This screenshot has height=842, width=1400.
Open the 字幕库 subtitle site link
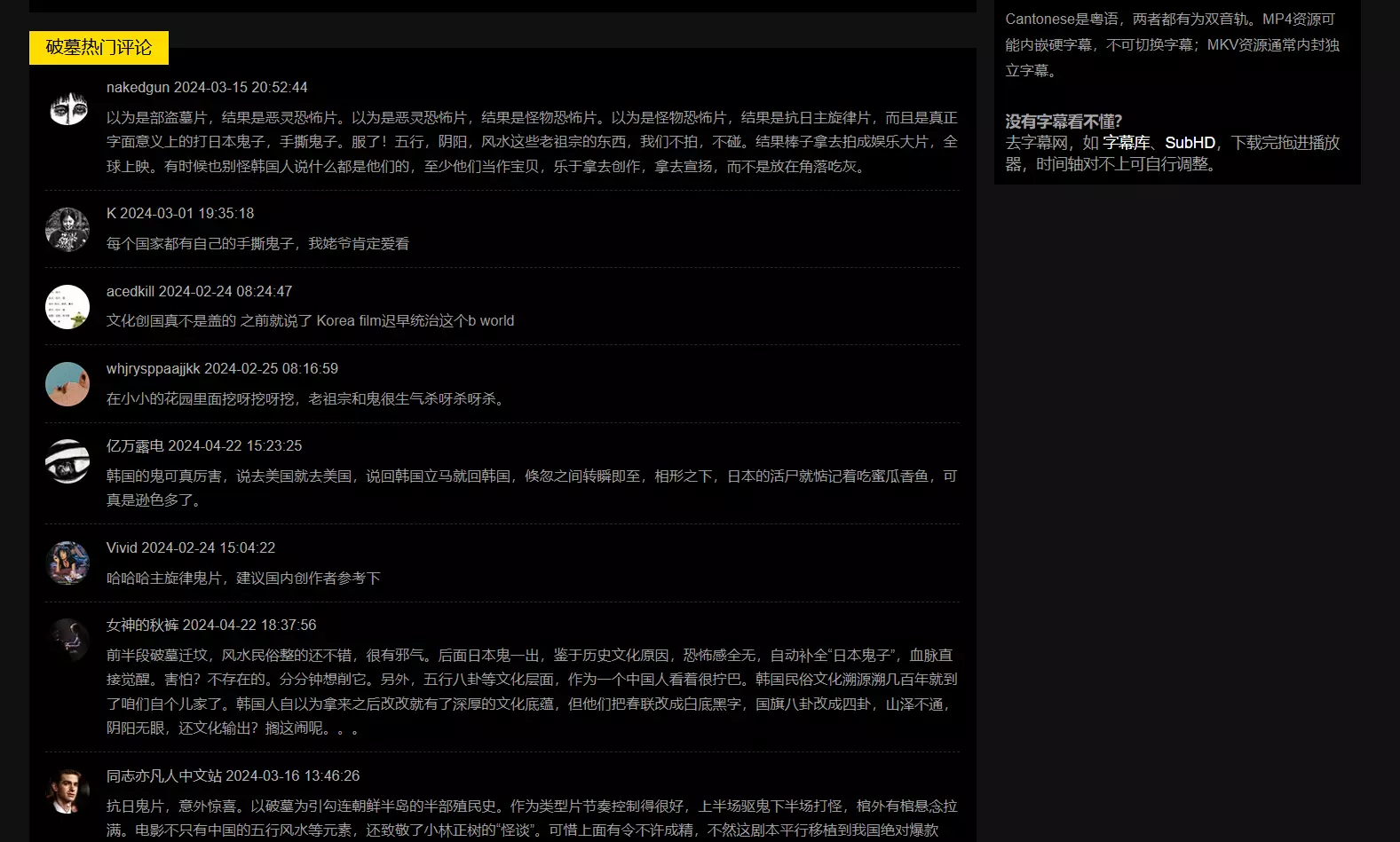[1126, 143]
